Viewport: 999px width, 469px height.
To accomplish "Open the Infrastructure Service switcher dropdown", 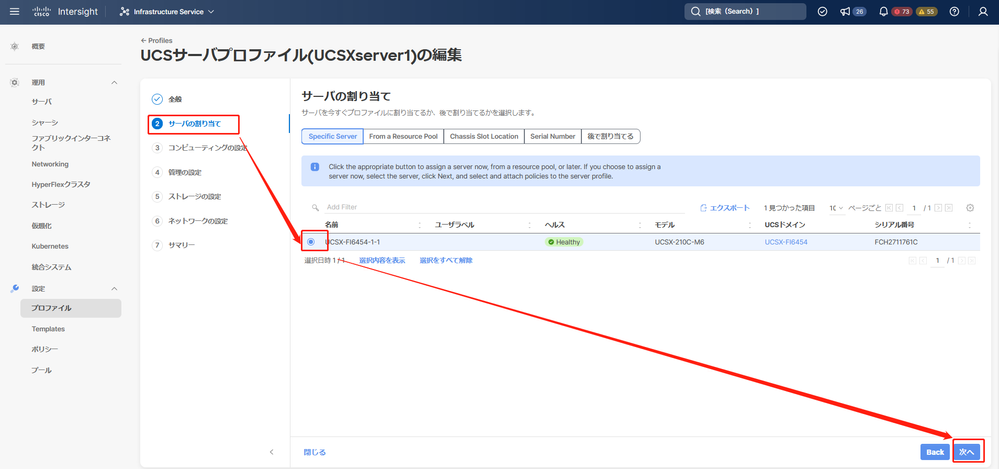I will 167,11.
